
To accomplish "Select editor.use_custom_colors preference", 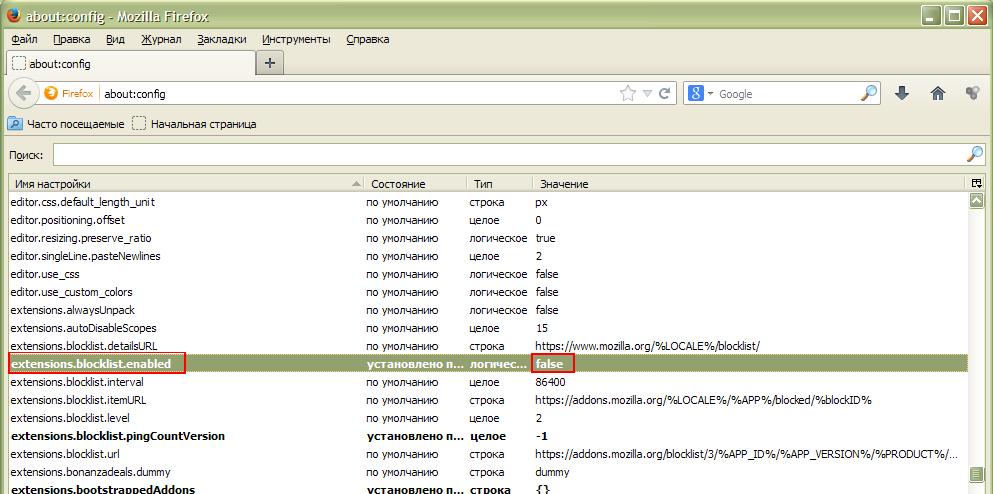I will 488,292.
